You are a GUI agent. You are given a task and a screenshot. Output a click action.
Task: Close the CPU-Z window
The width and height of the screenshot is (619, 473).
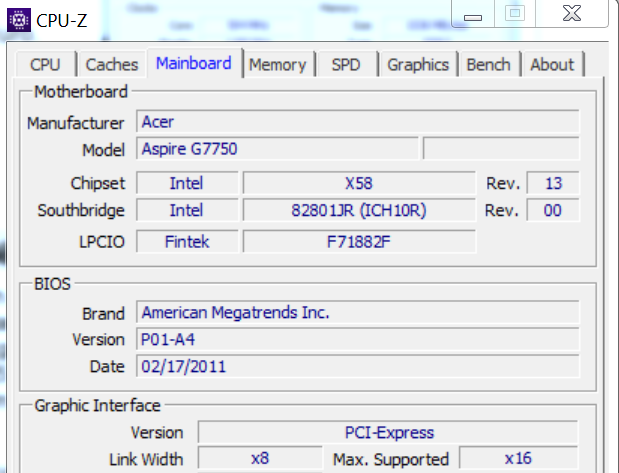point(572,13)
